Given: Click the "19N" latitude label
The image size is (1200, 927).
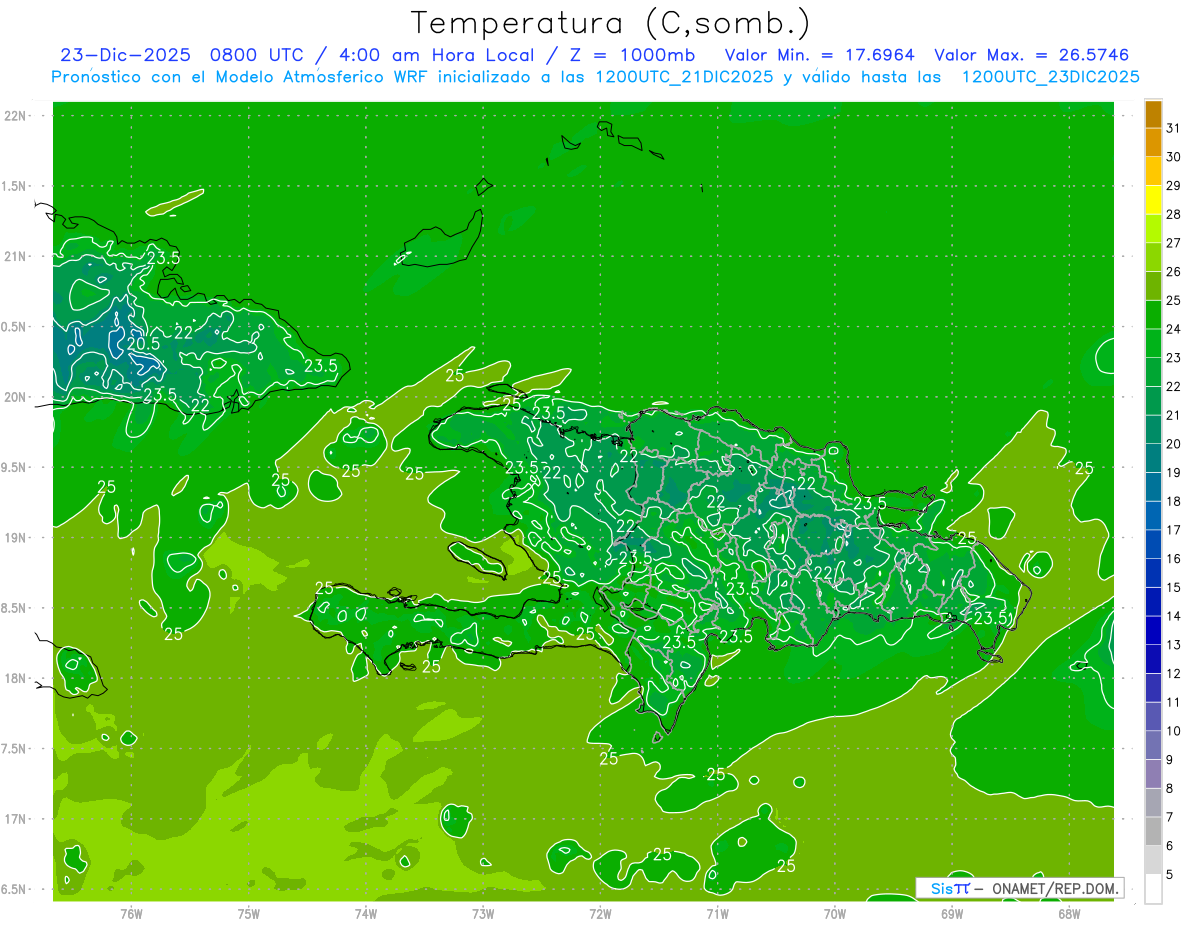Looking at the screenshot, I should (x=15, y=537).
